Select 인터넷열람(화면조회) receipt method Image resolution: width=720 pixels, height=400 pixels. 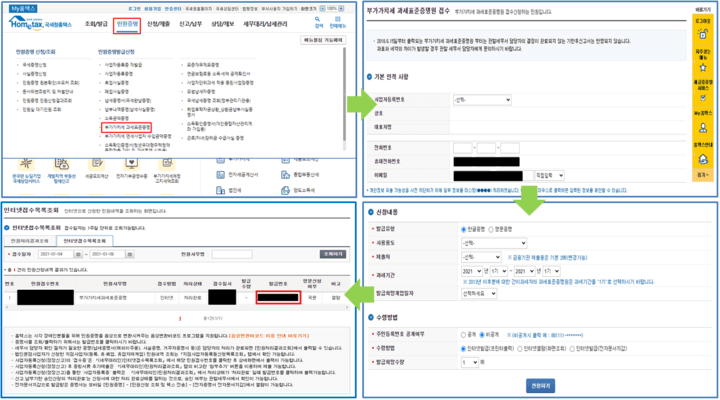[520, 349]
